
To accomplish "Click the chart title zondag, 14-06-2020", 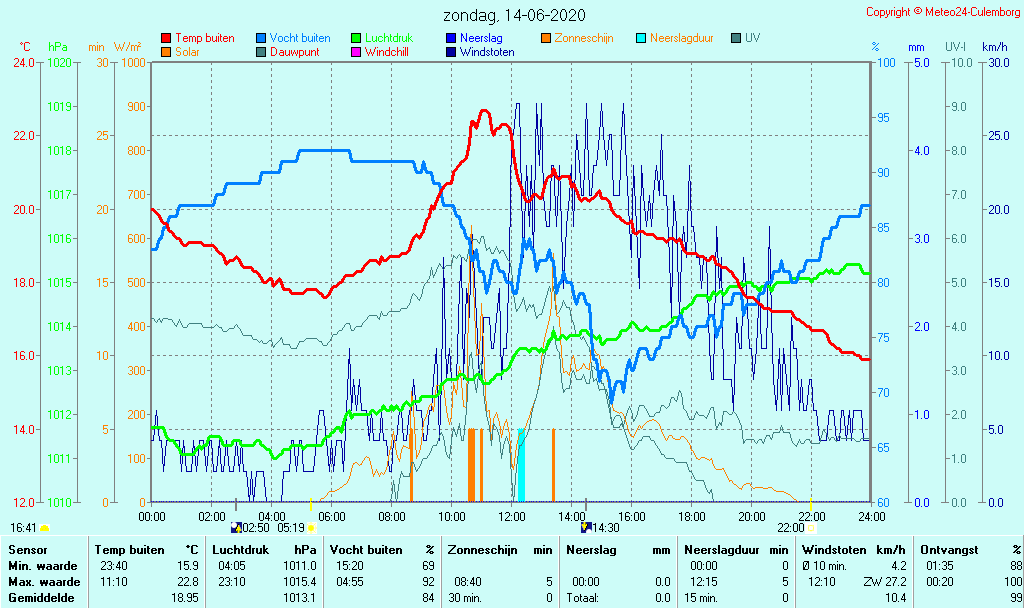I will tap(514, 15).
